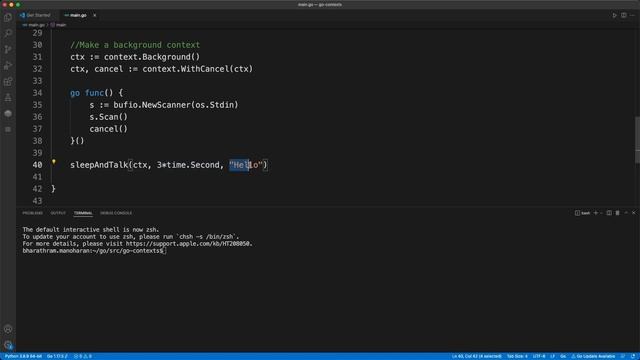The height and width of the screenshot is (360, 640).
Task: Close the terminal panel
Action: [x=634, y=213]
